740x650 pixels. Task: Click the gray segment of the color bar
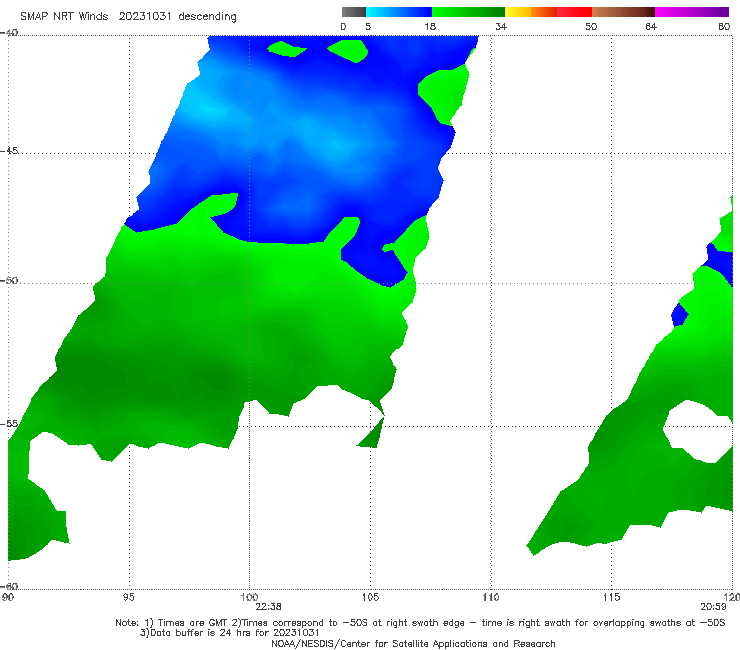tap(354, 12)
